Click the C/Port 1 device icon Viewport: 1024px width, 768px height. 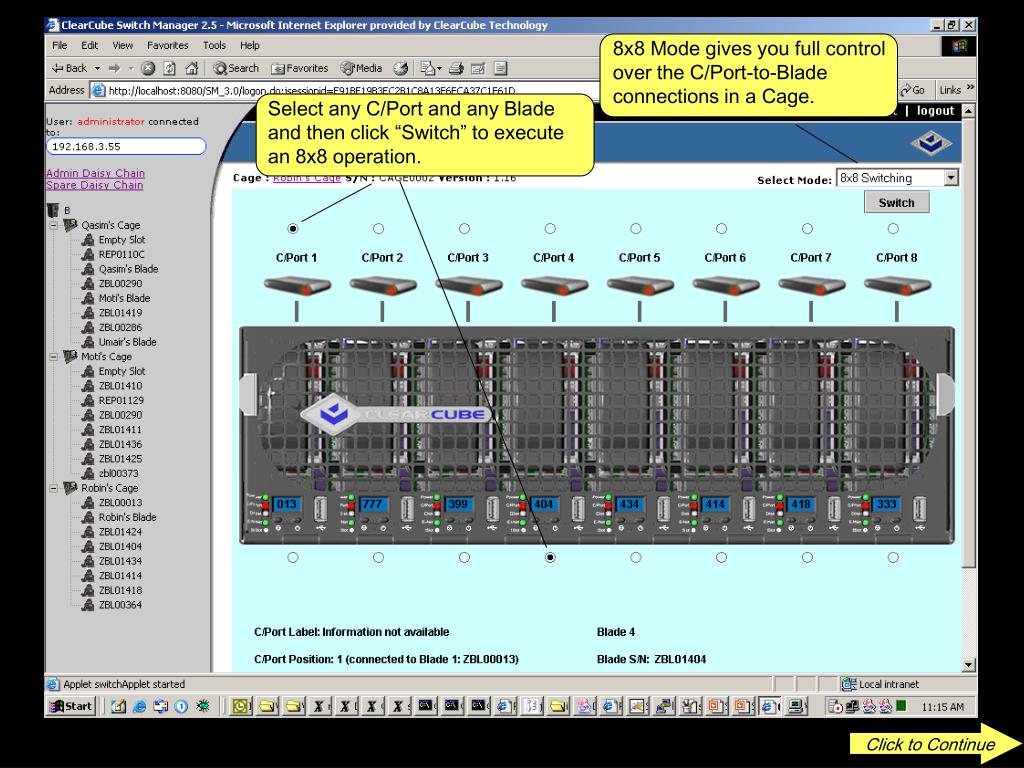pyautogui.click(x=297, y=285)
